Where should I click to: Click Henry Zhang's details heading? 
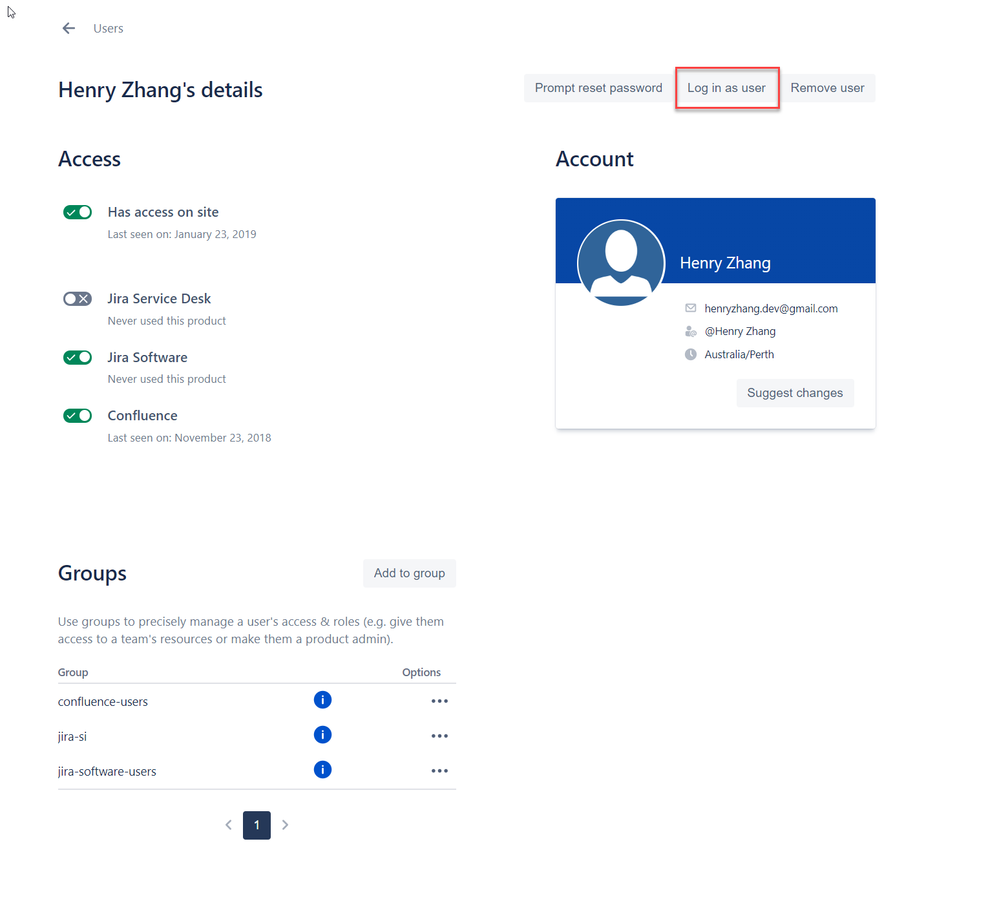(160, 90)
